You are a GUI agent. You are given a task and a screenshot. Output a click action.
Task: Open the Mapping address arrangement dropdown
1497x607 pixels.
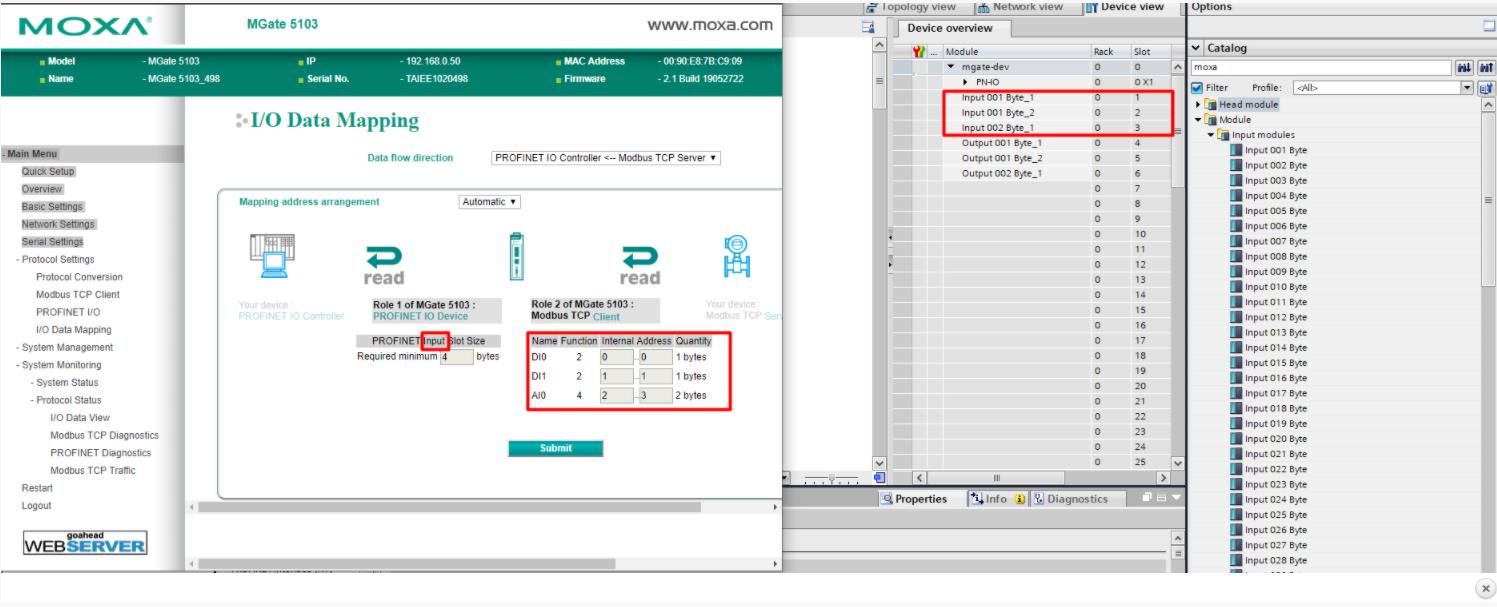tap(489, 202)
